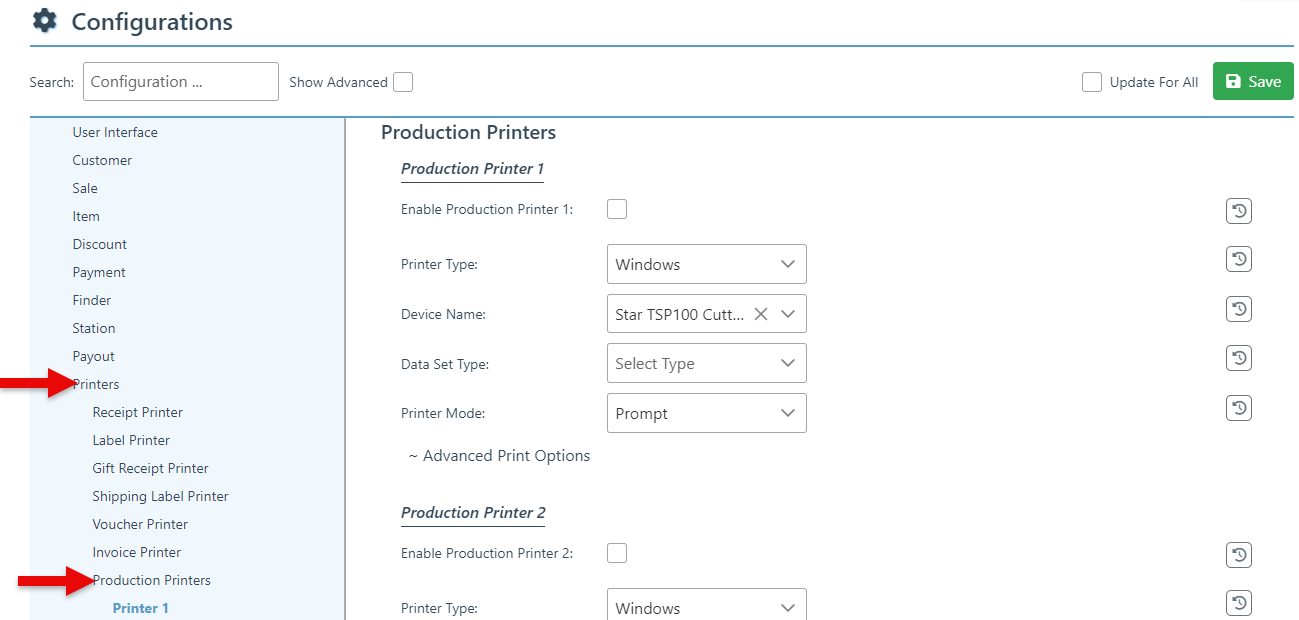Select Printer 1 under Production Printers
The height and width of the screenshot is (620, 1299).
[140, 608]
